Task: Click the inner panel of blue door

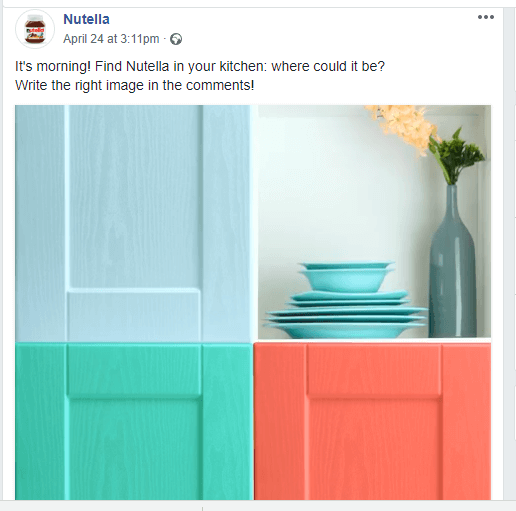Action: (x=135, y=197)
